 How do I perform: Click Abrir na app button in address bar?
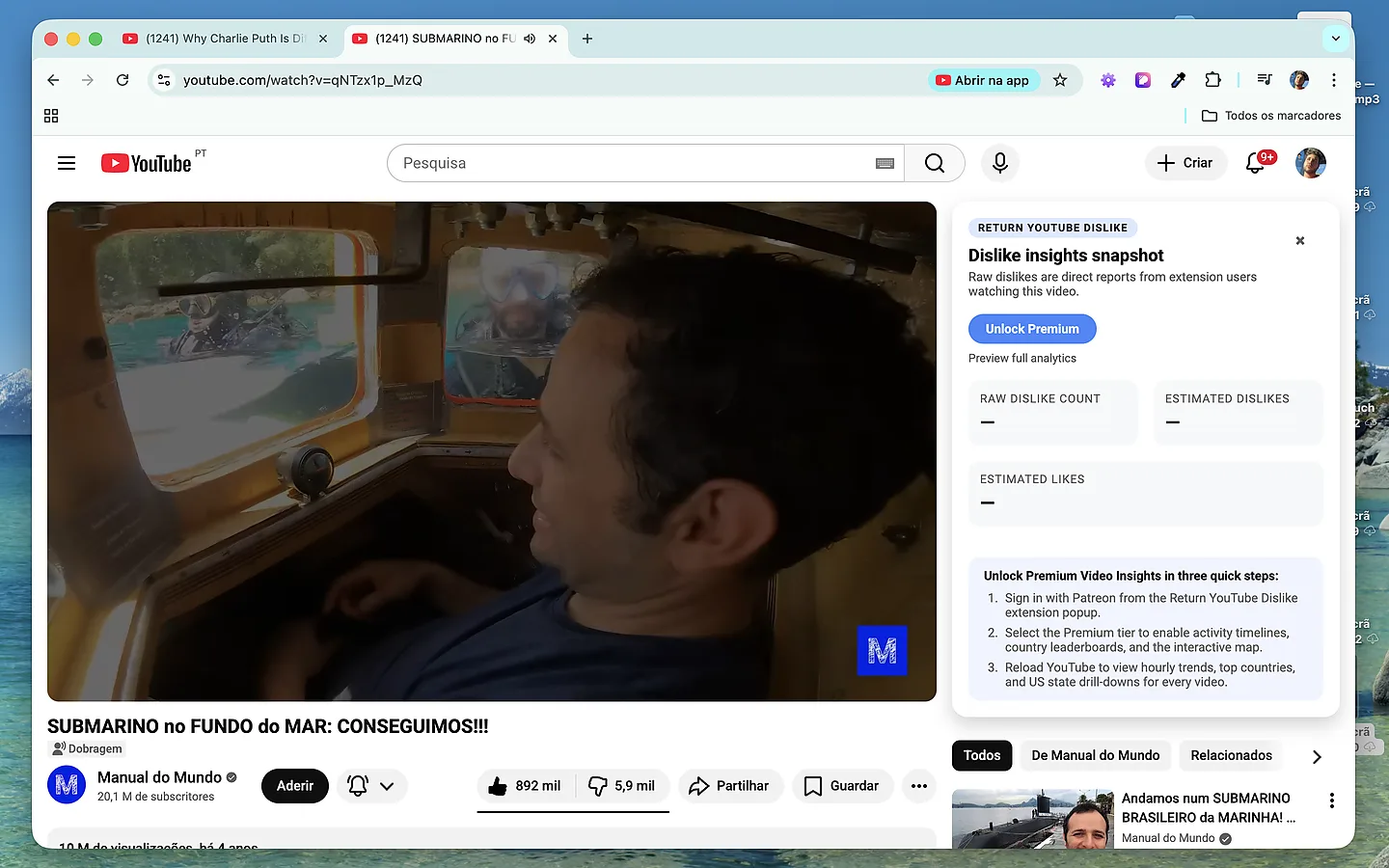point(983,80)
